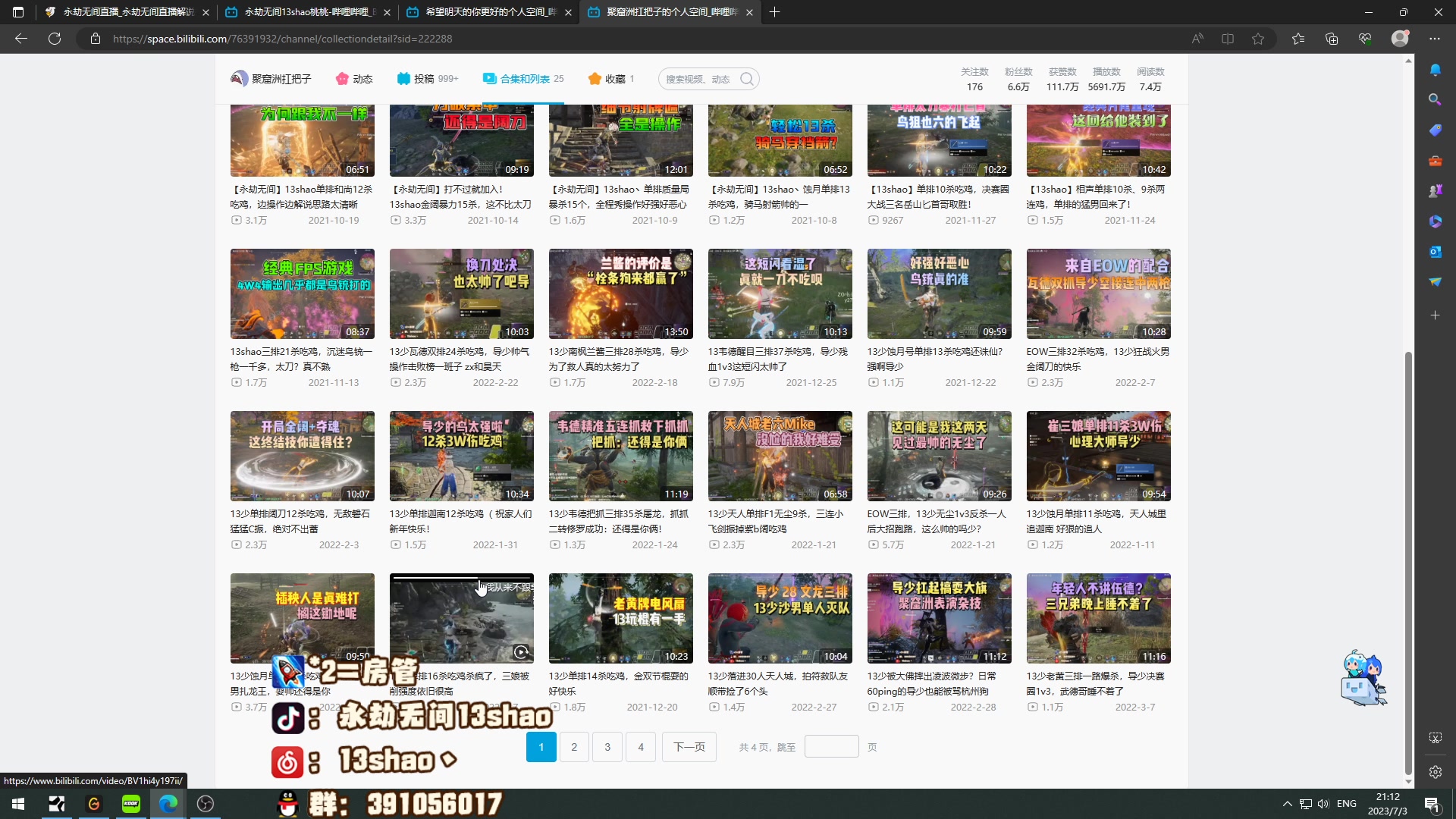Viewport: 1456px width, 819px height.
Task: Open video title 13少南枫兰酱三排28杀吃鸡
Action: coord(619,359)
